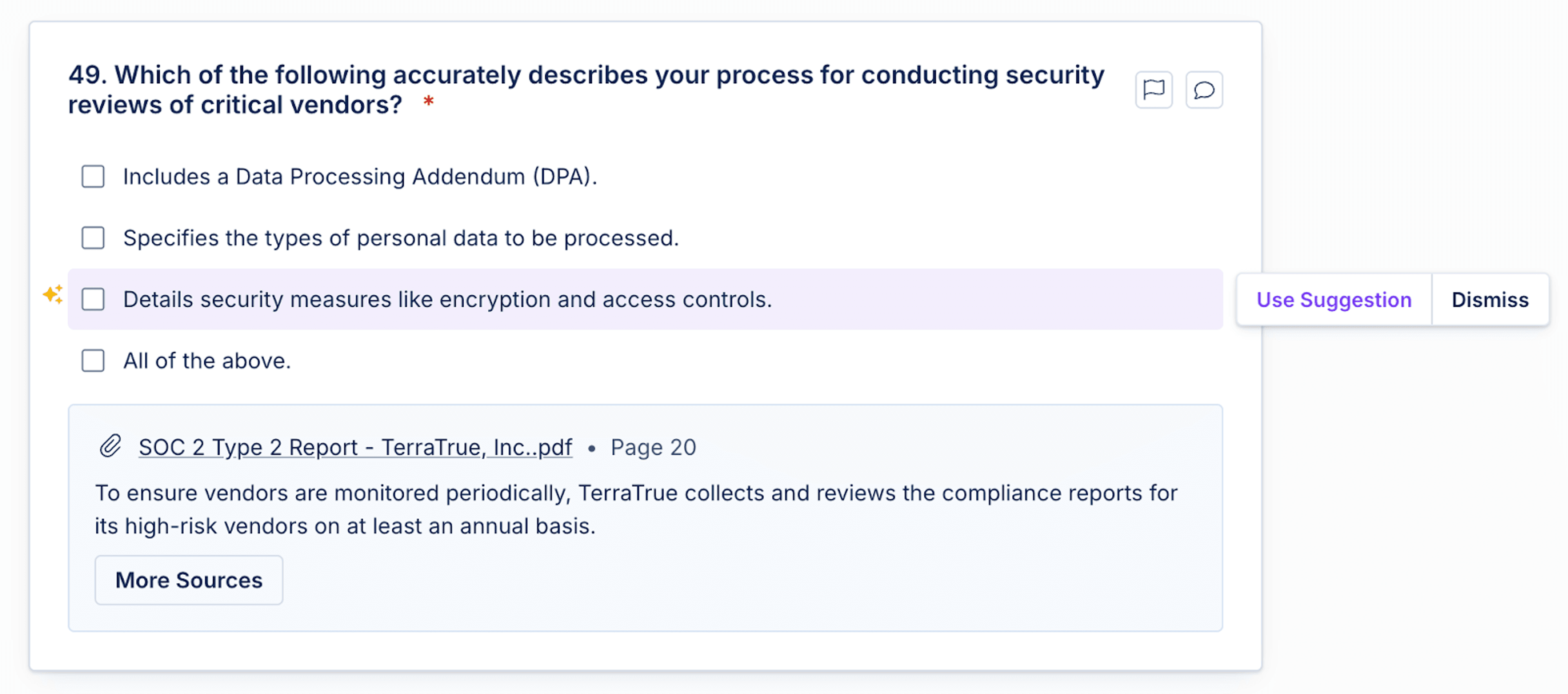Viewport: 1568px width, 694px height.
Task: Click the label Specifies the types of personal data
Action: click(401, 238)
